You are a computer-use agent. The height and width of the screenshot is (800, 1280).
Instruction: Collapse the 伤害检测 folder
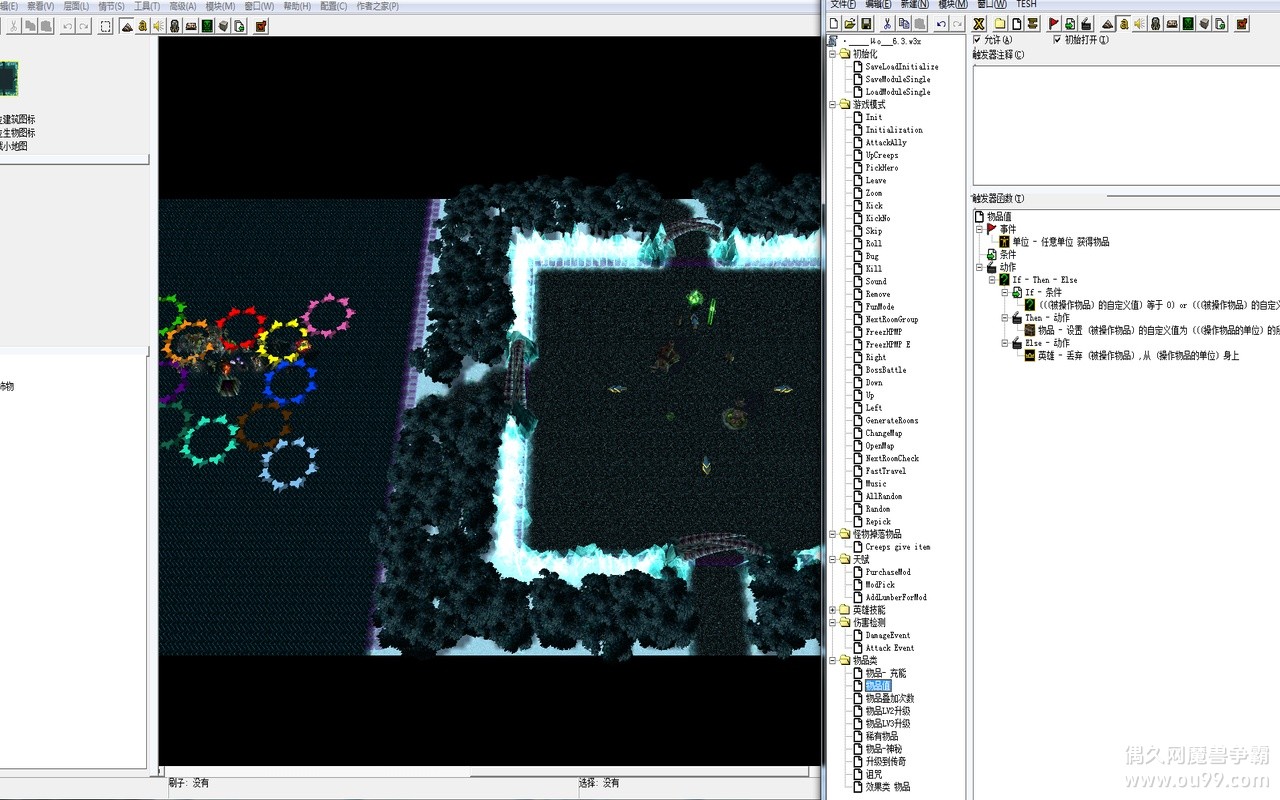(x=833, y=622)
